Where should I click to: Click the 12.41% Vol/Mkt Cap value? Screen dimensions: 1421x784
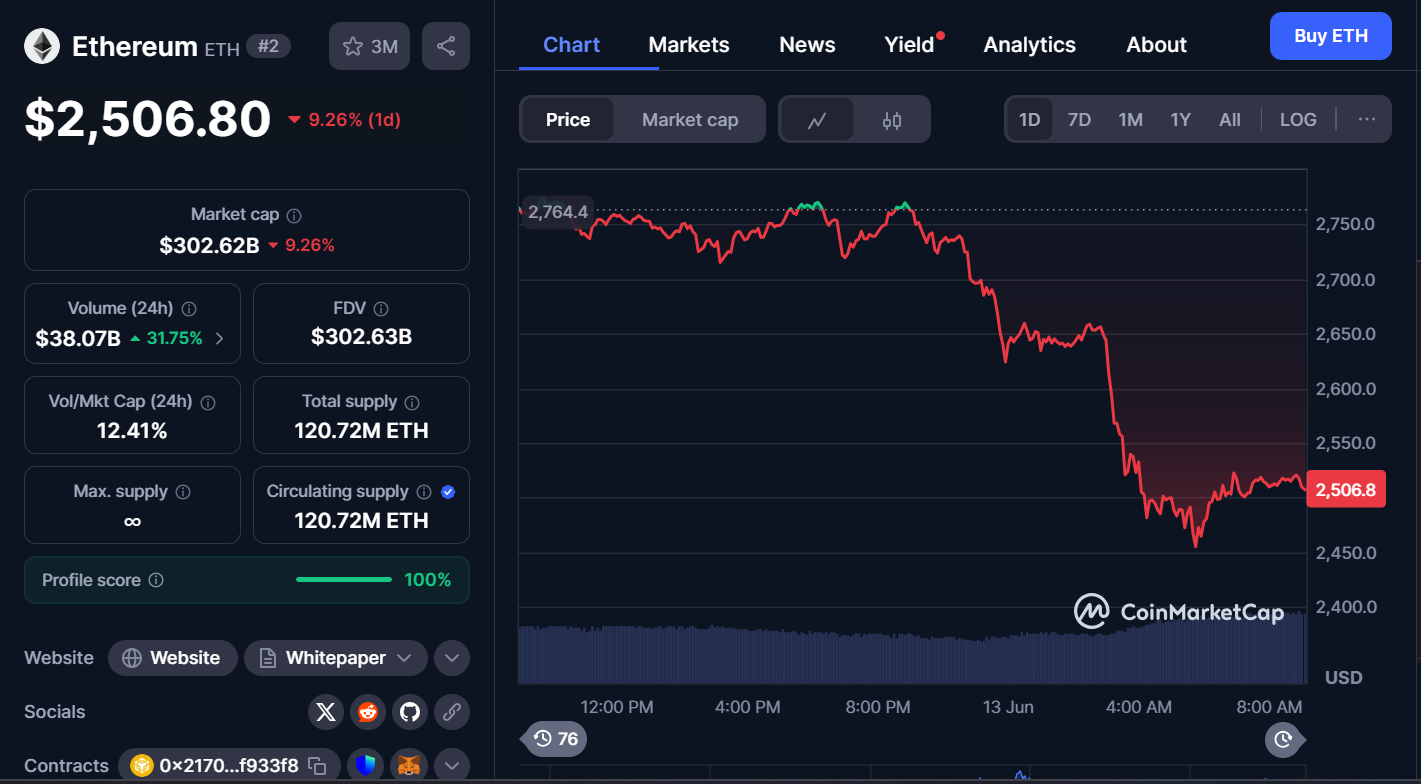click(132, 431)
